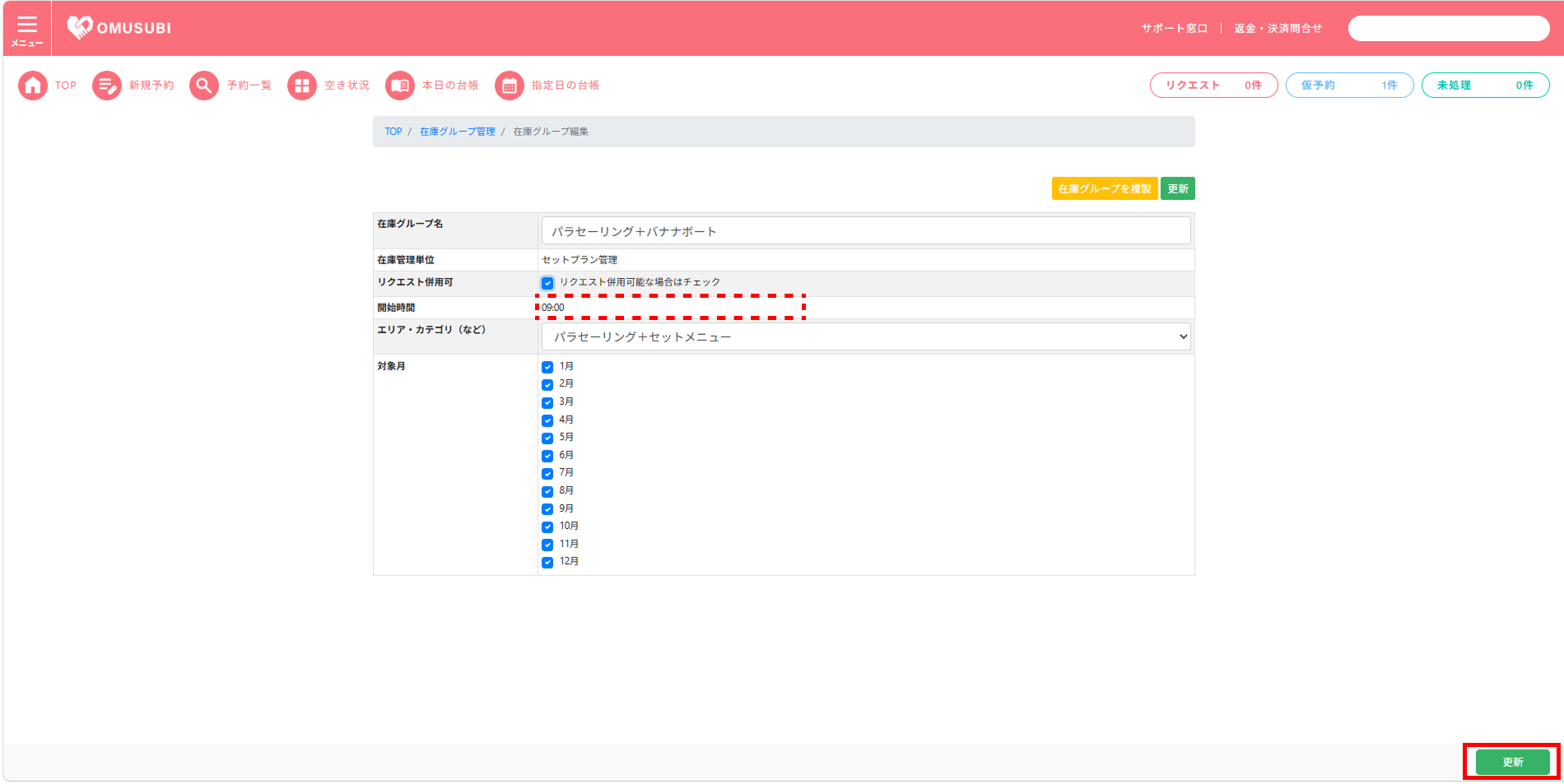The height and width of the screenshot is (784, 1564).
Task: Click 開始時間 value 09:00
Action: pyautogui.click(x=553, y=308)
